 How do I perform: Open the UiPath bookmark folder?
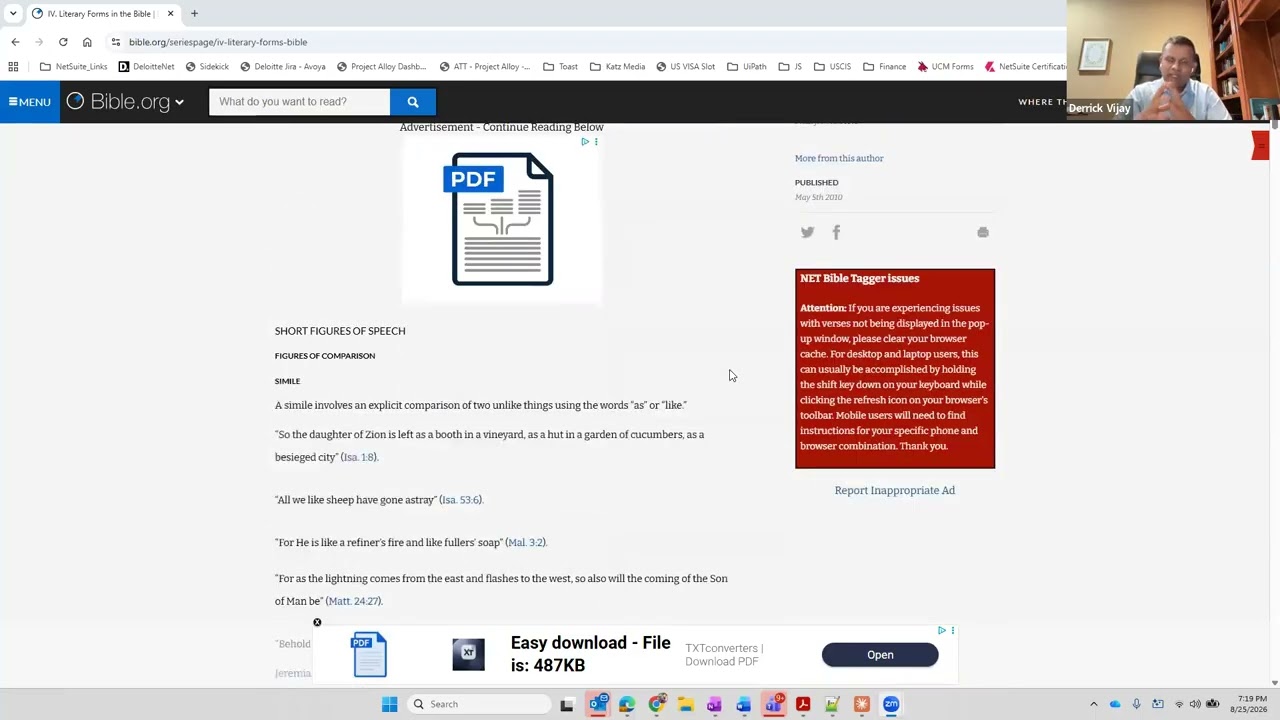click(x=746, y=67)
